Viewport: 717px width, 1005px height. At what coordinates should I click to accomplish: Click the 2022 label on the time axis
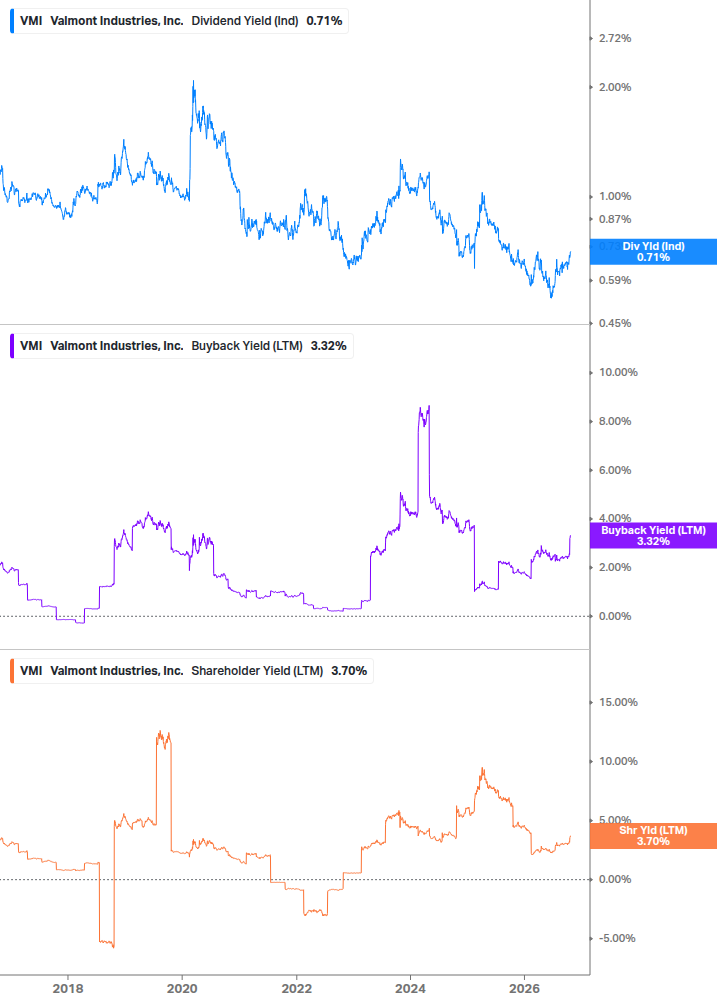[x=297, y=989]
